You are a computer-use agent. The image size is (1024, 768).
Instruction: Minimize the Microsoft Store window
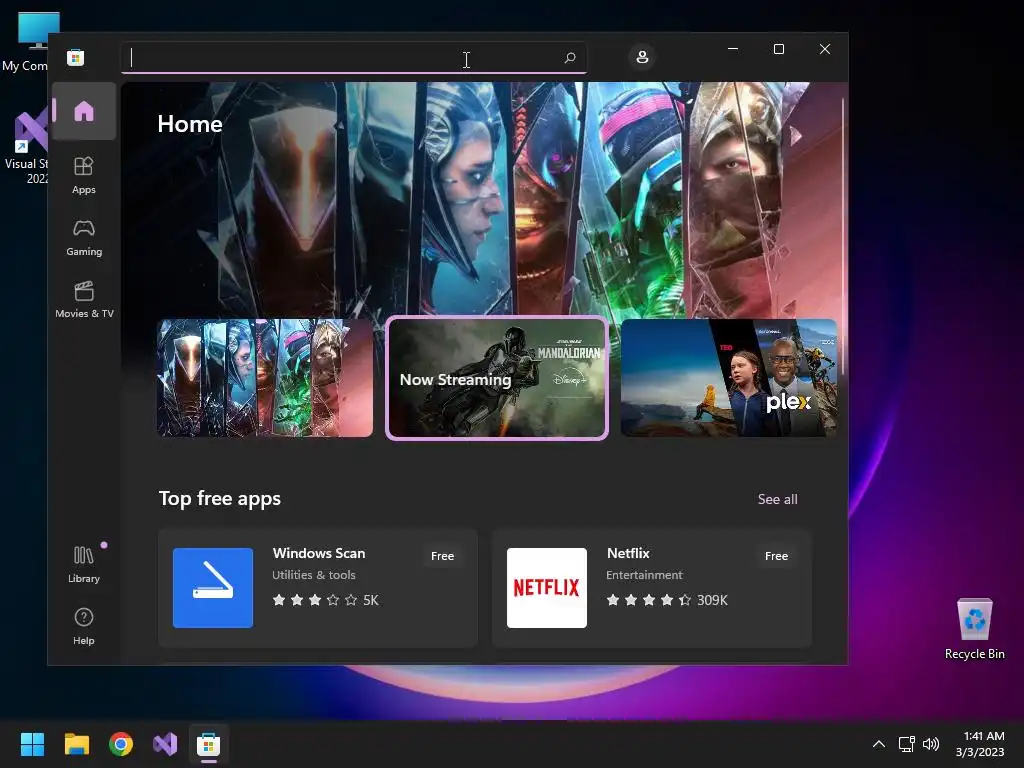(733, 49)
